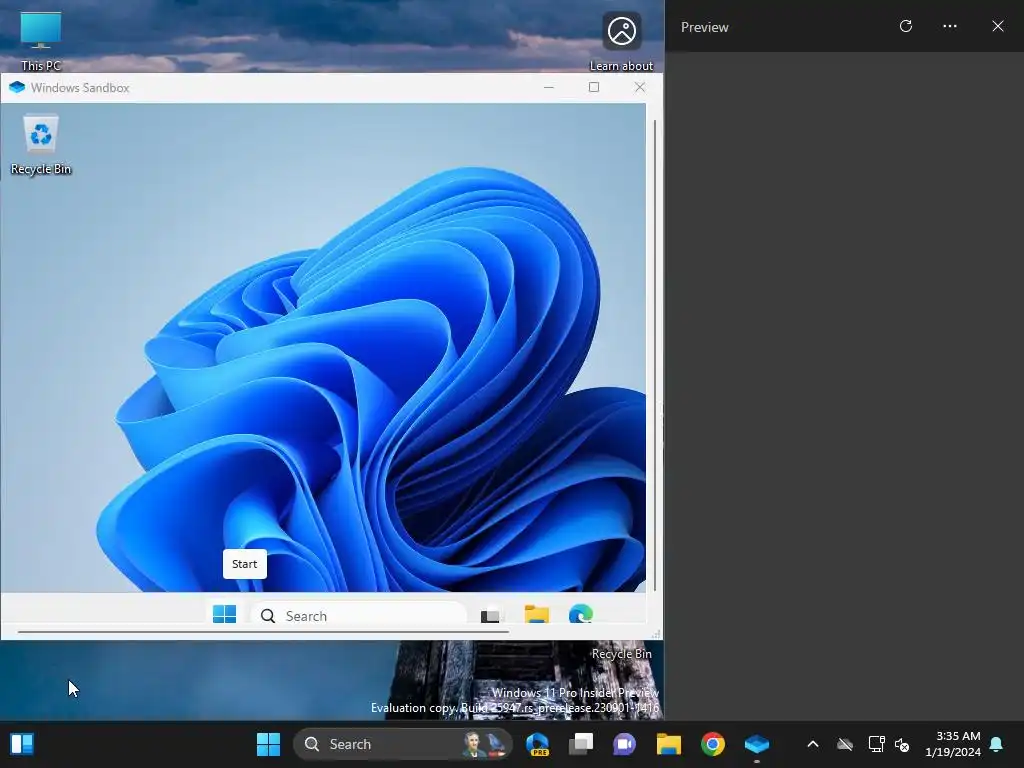Select This PC desktop icon
This screenshot has height=768, width=1024.
click(x=40, y=40)
